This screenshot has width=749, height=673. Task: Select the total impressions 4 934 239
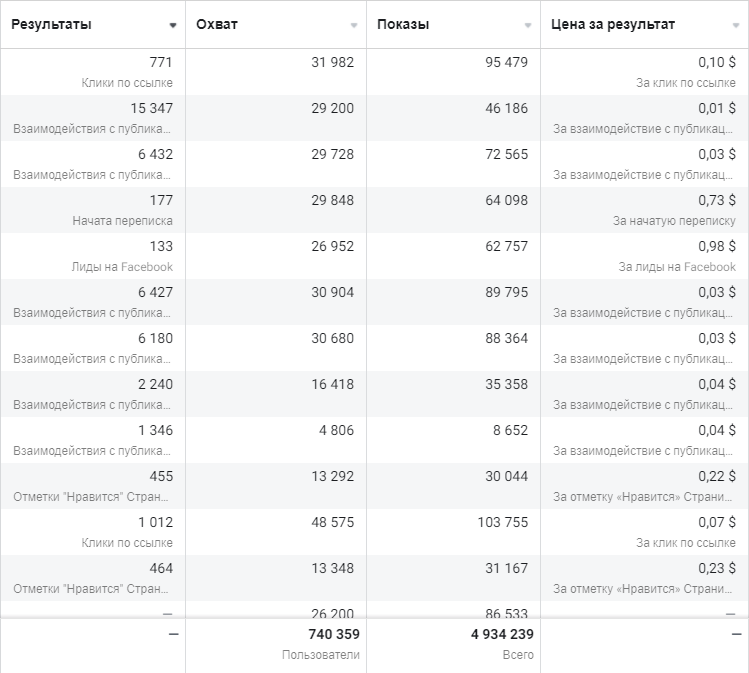502,634
